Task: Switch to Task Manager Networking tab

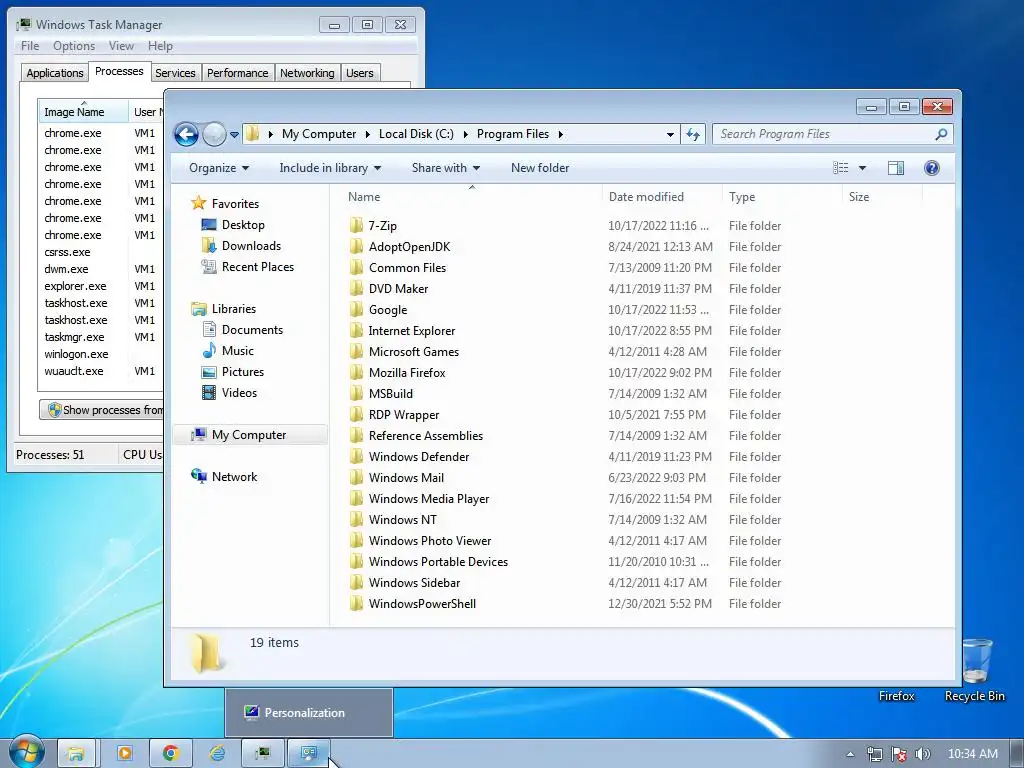Action: pyautogui.click(x=307, y=73)
